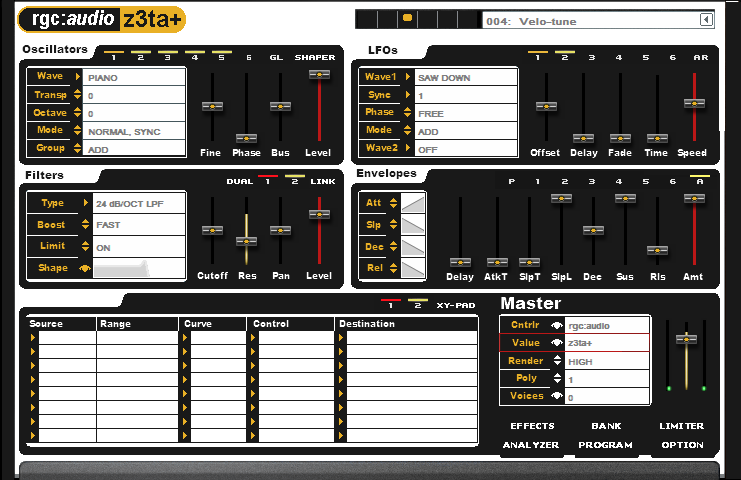
Task: Select filter 2 tab
Action: tap(295, 180)
